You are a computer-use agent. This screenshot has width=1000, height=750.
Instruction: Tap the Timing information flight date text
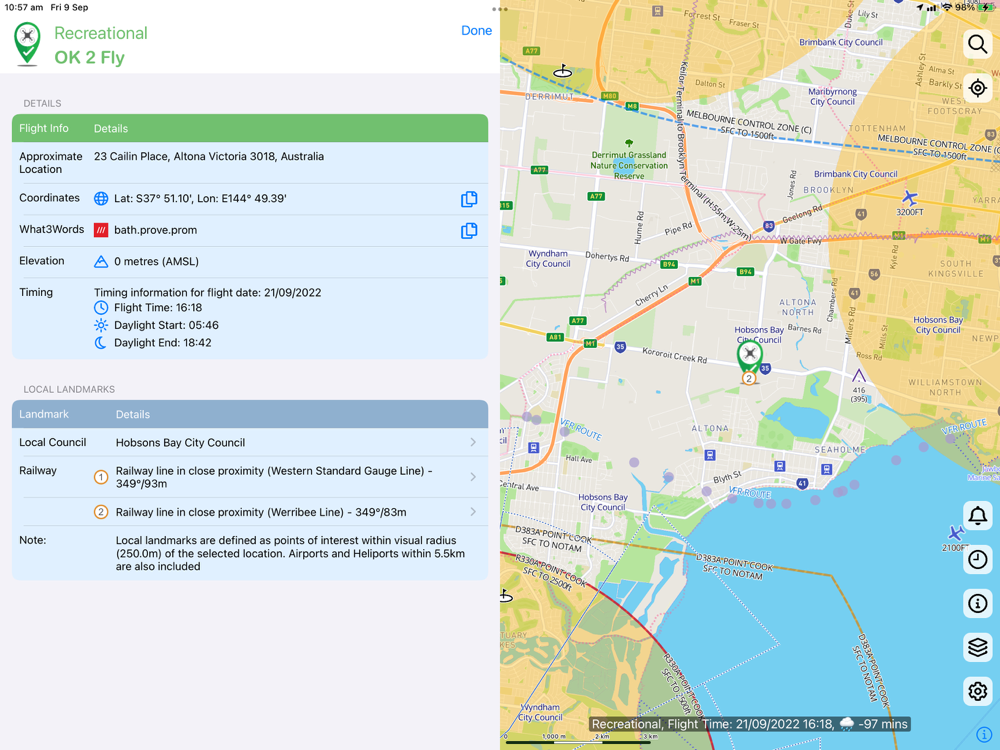point(207,293)
